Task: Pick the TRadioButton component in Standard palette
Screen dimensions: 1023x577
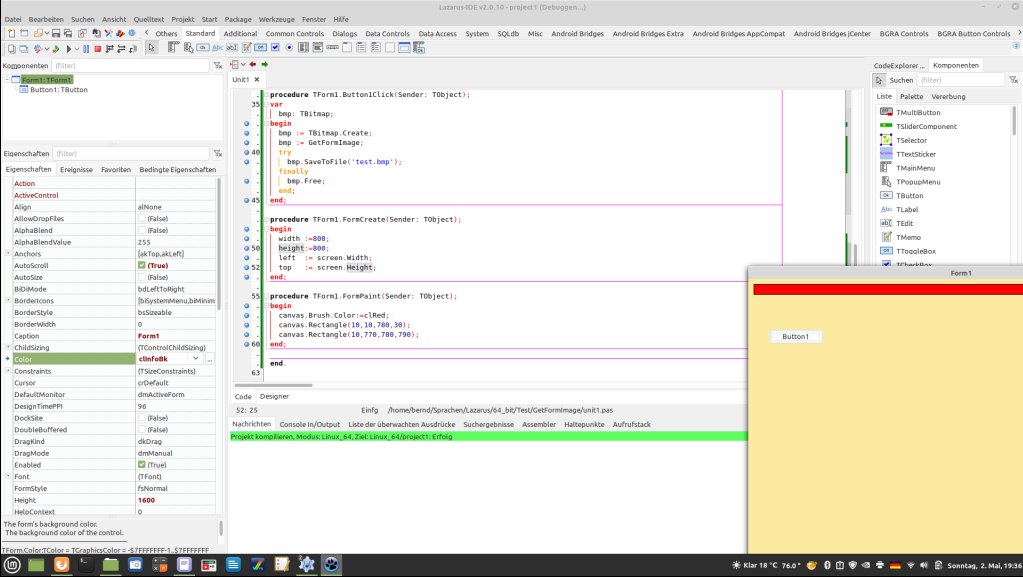Action: (289, 48)
